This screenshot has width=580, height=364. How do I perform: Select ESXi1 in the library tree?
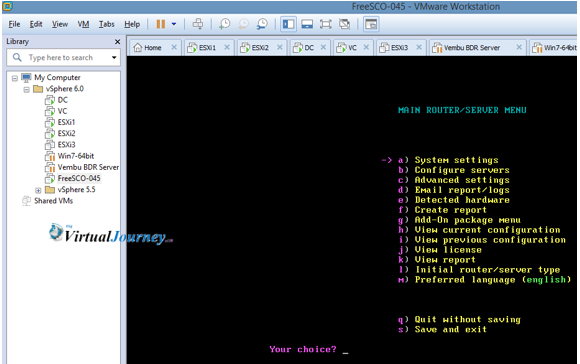[x=66, y=122]
